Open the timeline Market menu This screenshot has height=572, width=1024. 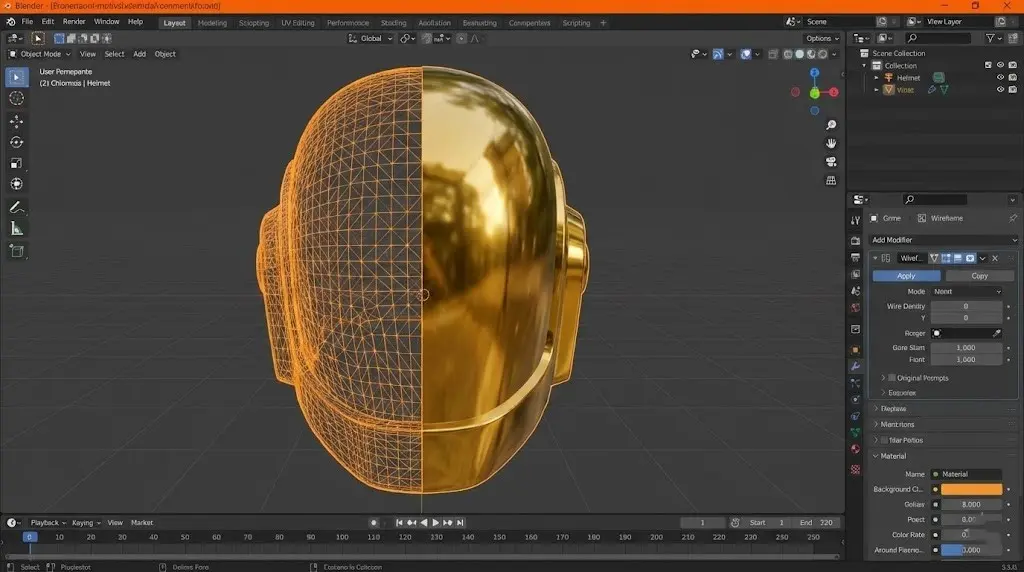[142, 522]
